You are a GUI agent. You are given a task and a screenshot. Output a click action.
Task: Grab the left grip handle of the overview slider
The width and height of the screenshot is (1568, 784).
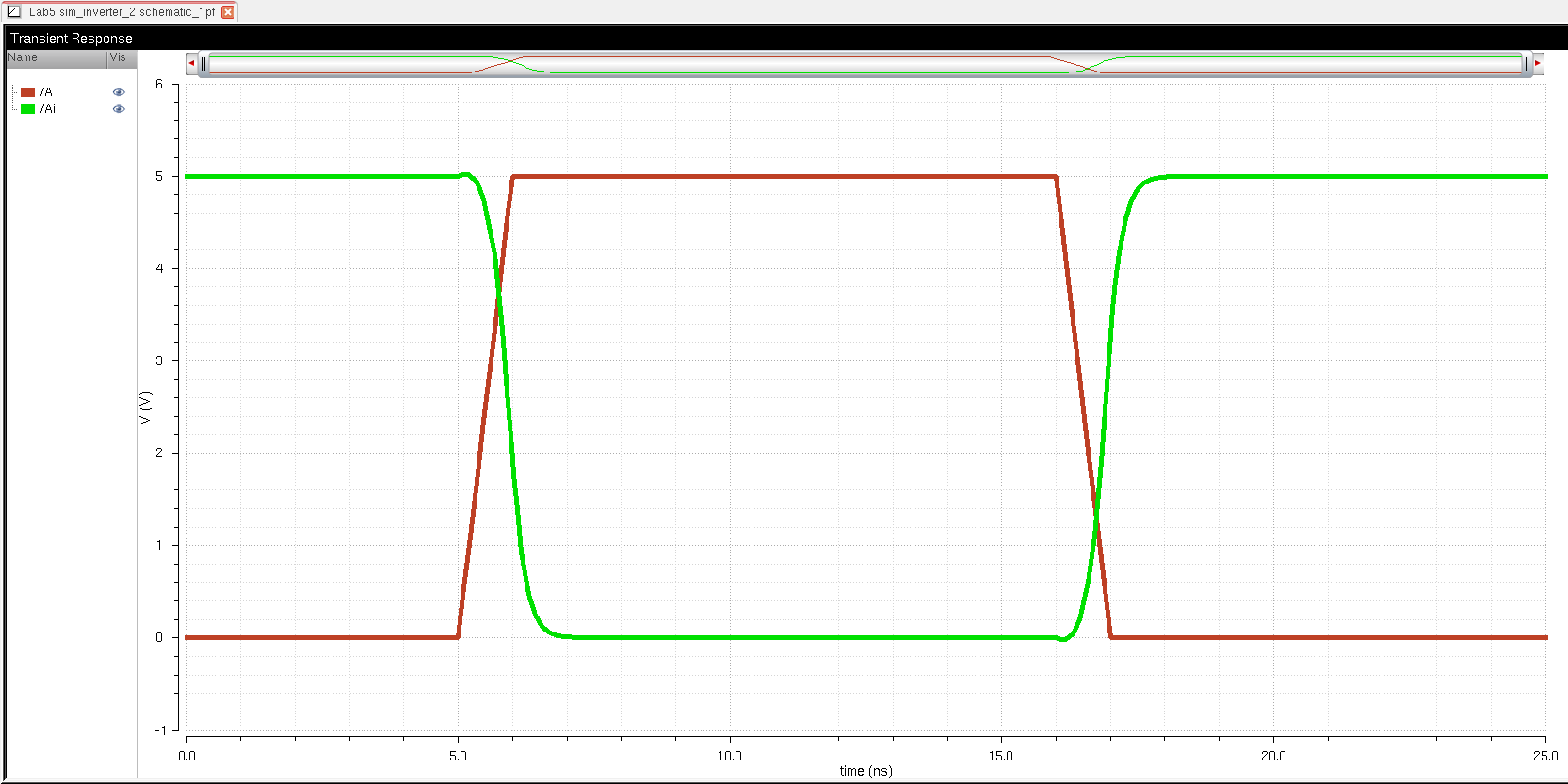203,64
